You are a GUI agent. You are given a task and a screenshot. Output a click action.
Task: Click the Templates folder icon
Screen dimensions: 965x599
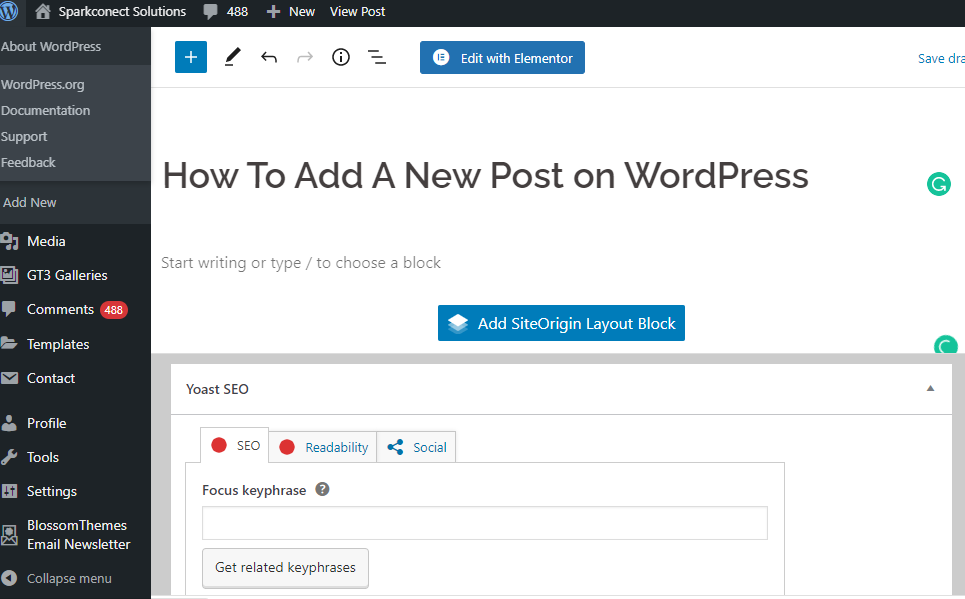pos(9,343)
